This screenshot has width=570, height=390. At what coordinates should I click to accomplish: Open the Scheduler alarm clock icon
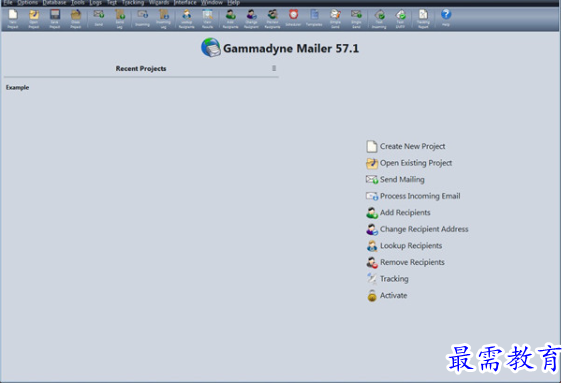pos(293,17)
